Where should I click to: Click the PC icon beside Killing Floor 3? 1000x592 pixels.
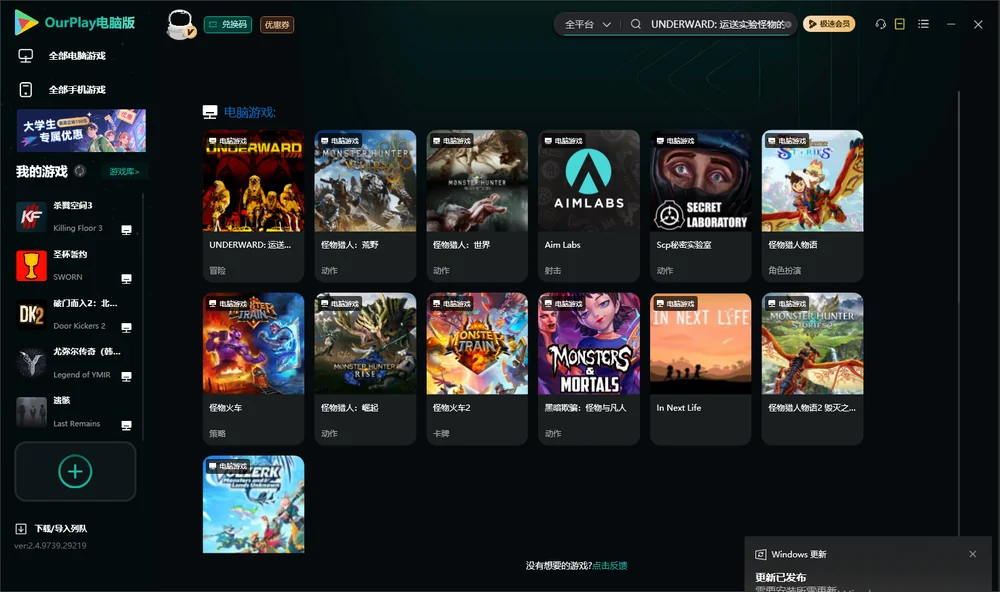[x=126, y=230]
